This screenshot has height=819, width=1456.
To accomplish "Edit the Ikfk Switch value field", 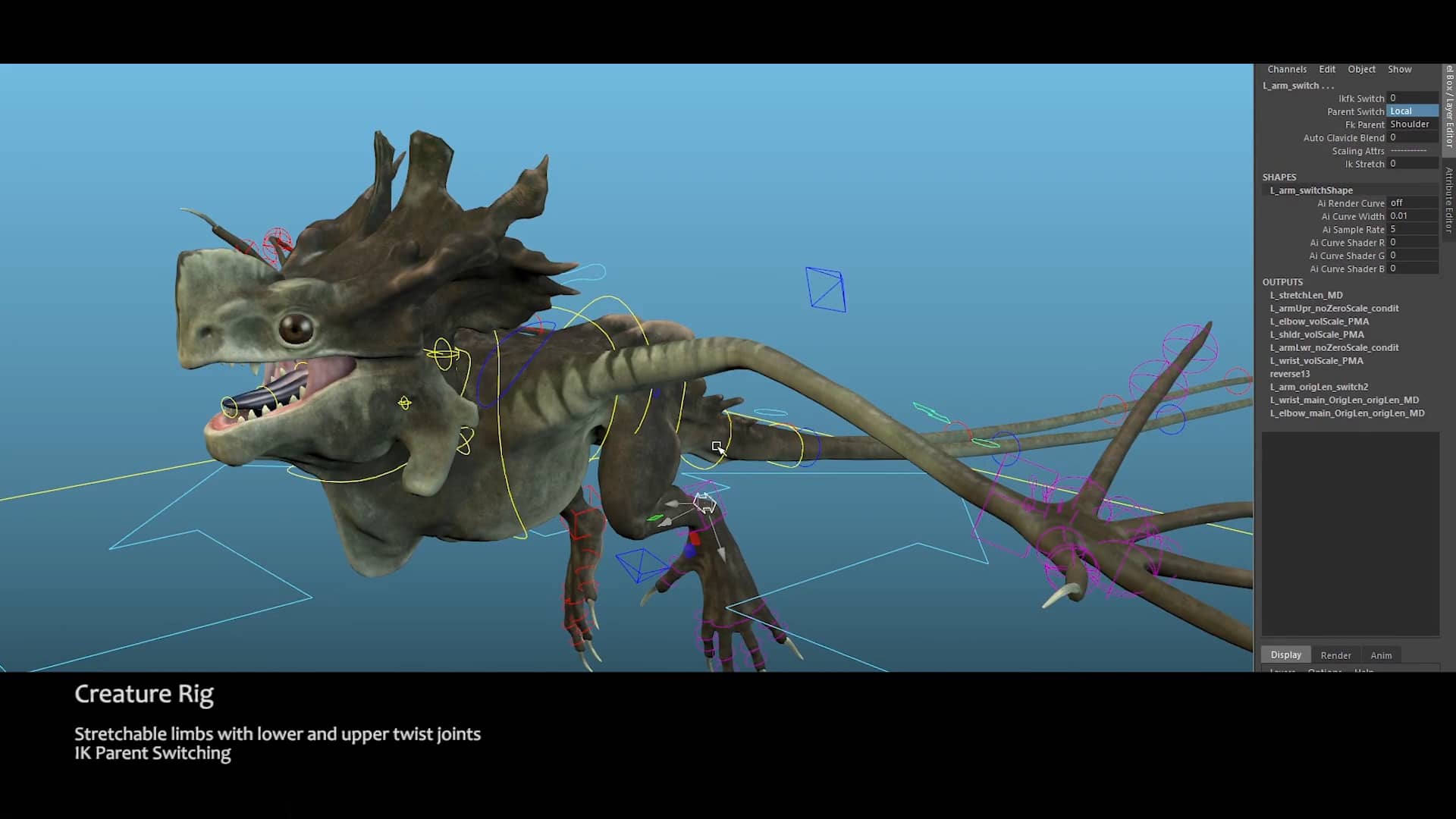I will pyautogui.click(x=1410, y=98).
